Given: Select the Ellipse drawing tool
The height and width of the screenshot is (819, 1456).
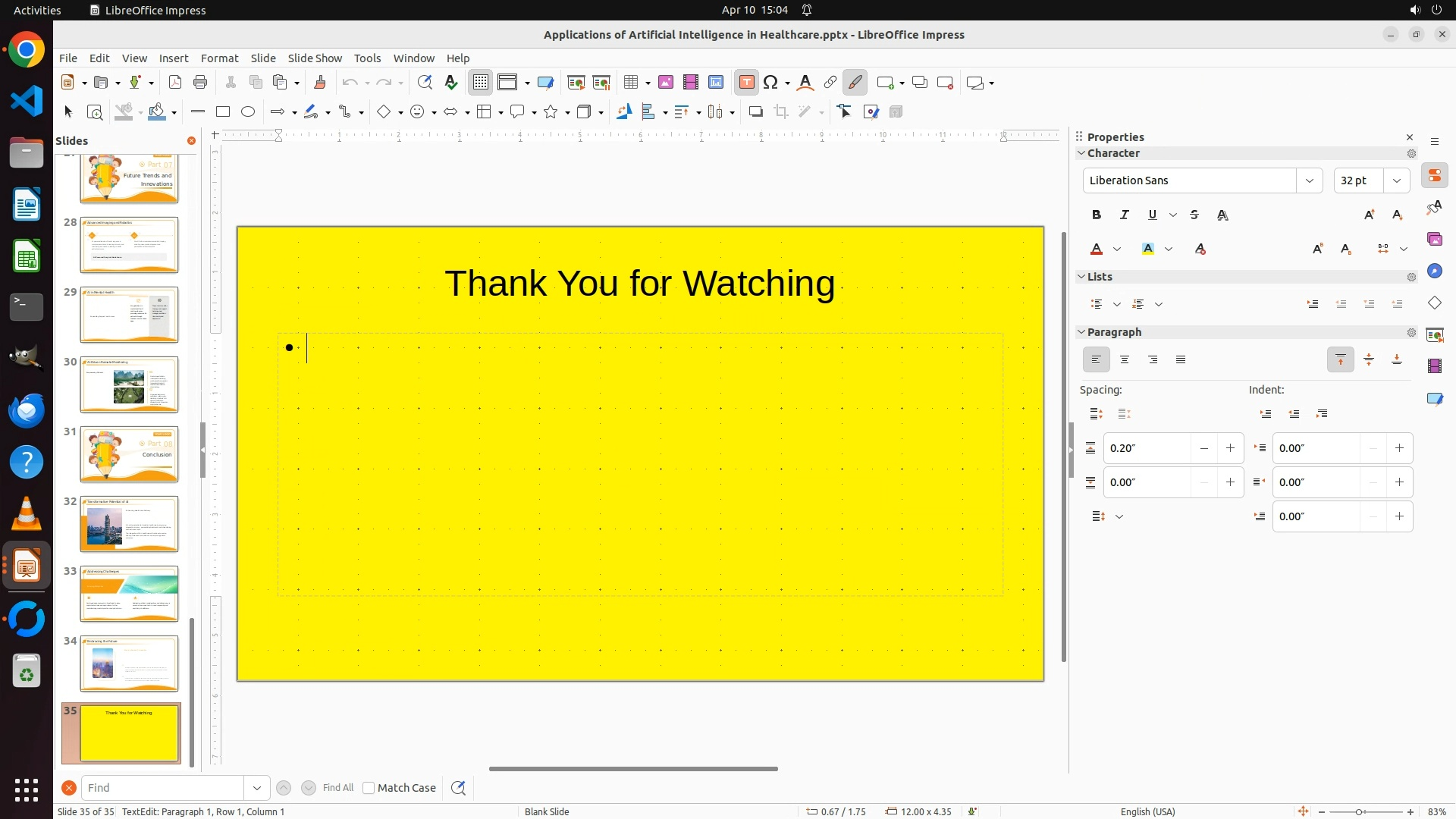Looking at the screenshot, I should click(x=248, y=112).
